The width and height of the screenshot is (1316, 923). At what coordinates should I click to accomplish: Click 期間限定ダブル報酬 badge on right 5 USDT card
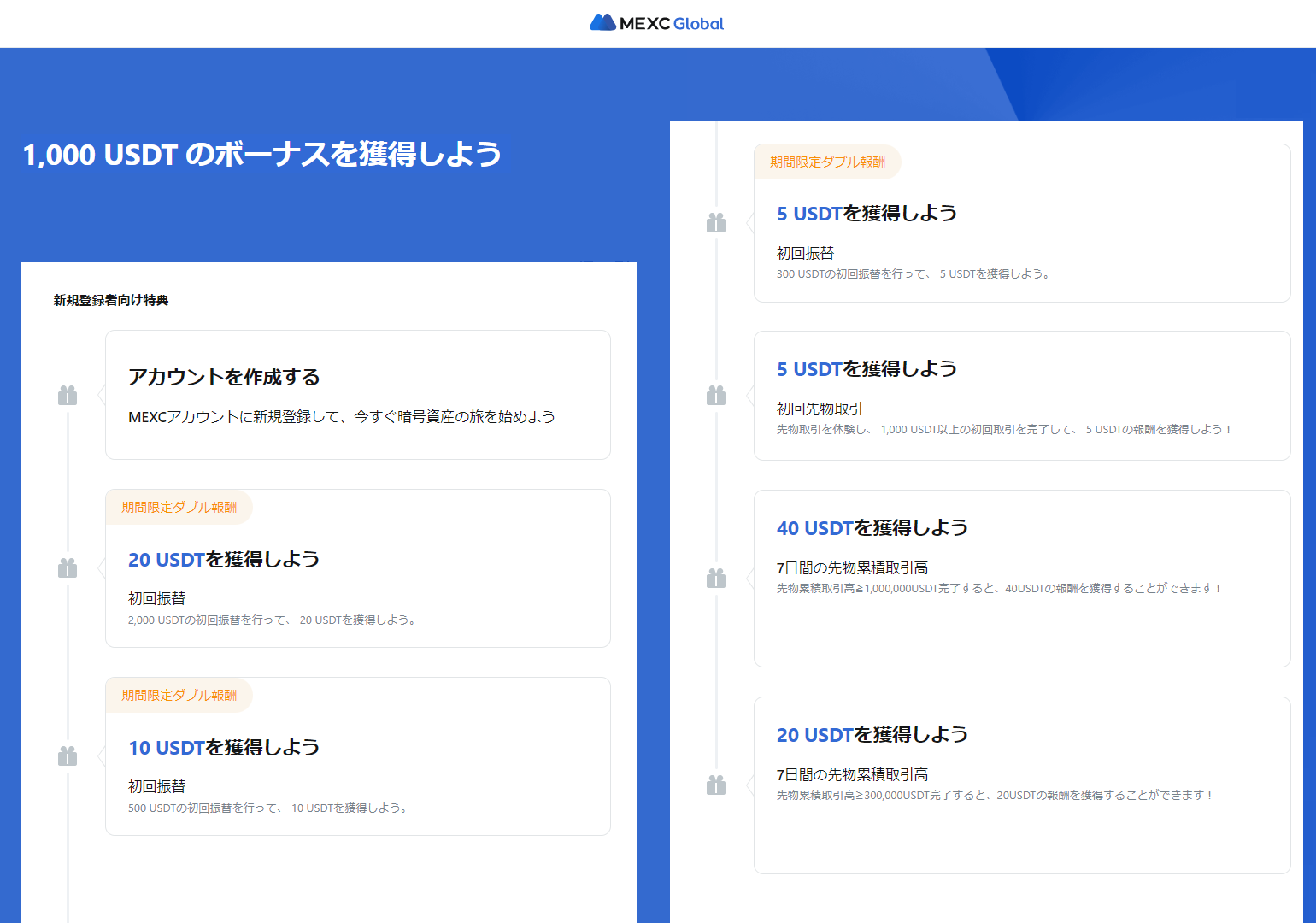[x=827, y=162]
